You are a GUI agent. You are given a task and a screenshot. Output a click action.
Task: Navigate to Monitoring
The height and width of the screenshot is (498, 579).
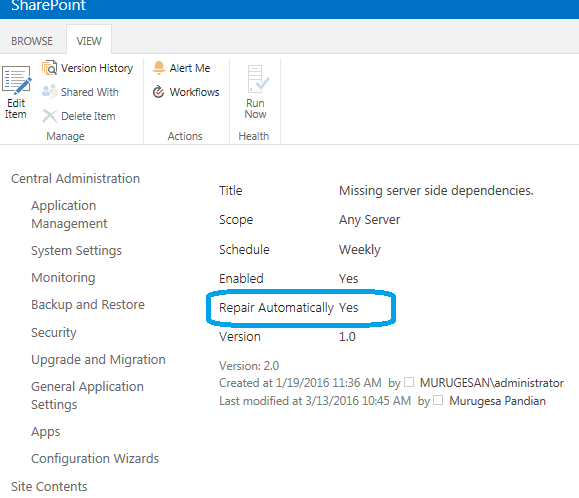[x=63, y=278]
